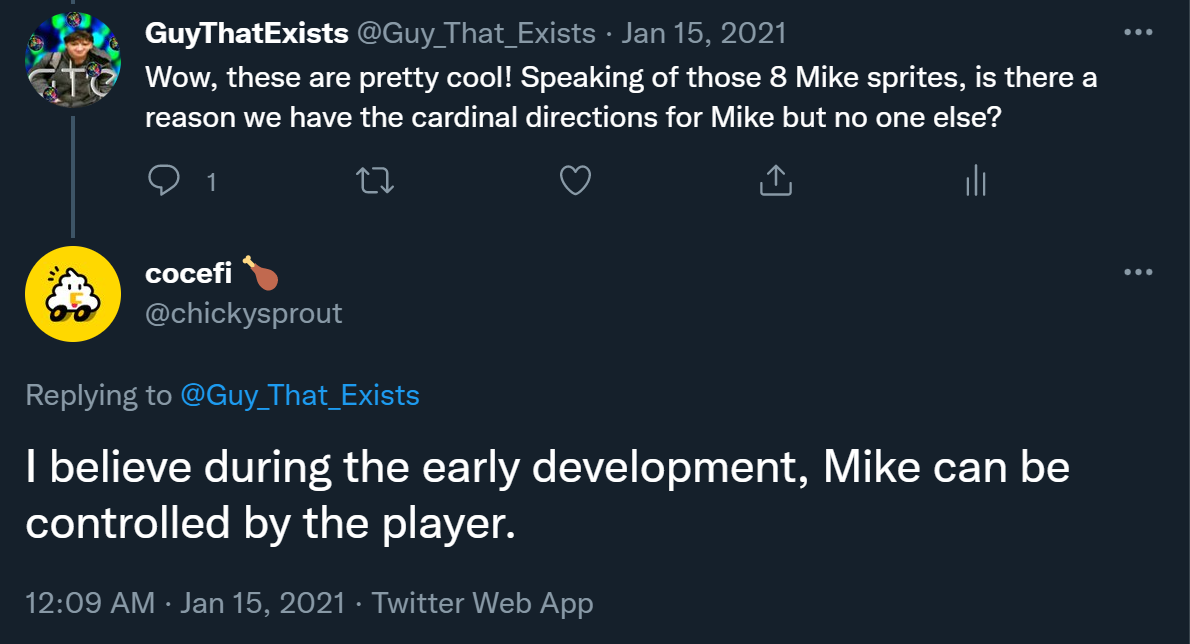Like the tweet with the heart icon
Screen dimensions: 1190x644
point(575,180)
